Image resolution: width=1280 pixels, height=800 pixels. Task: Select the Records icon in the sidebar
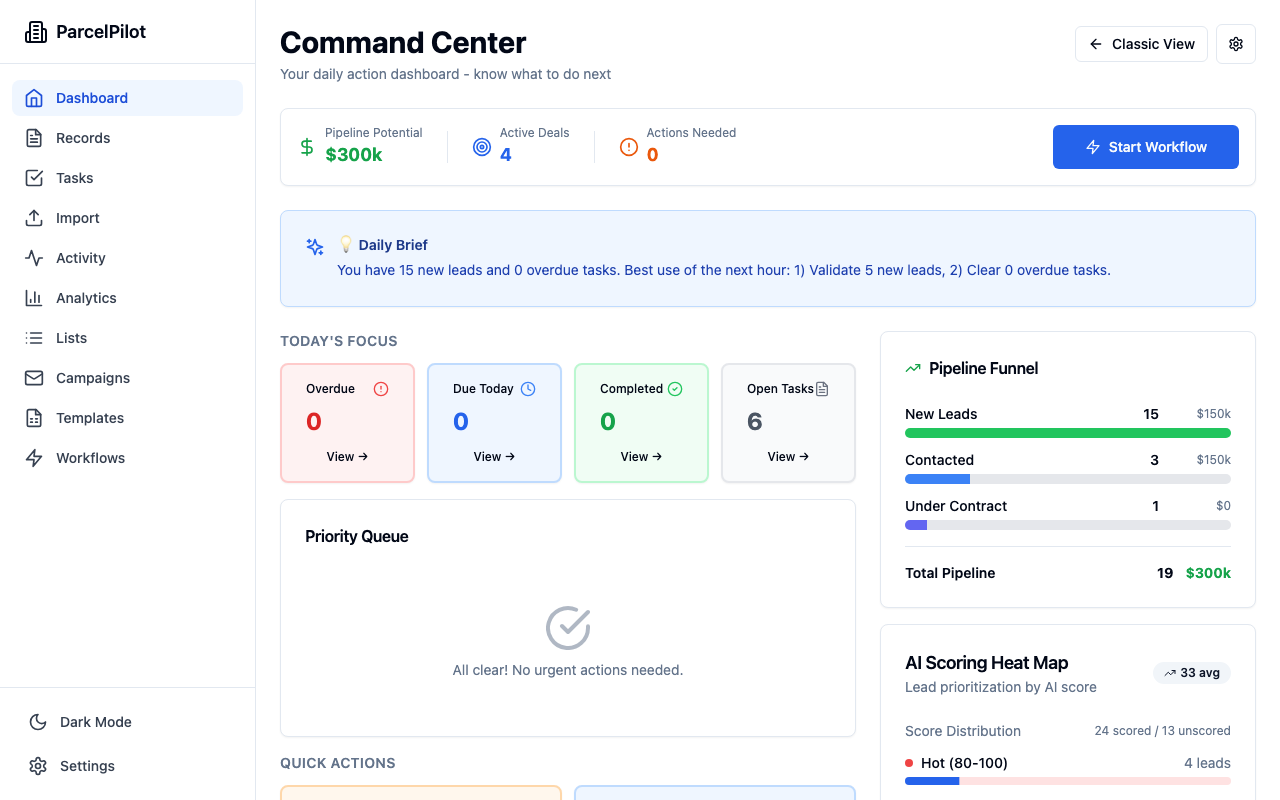point(36,138)
